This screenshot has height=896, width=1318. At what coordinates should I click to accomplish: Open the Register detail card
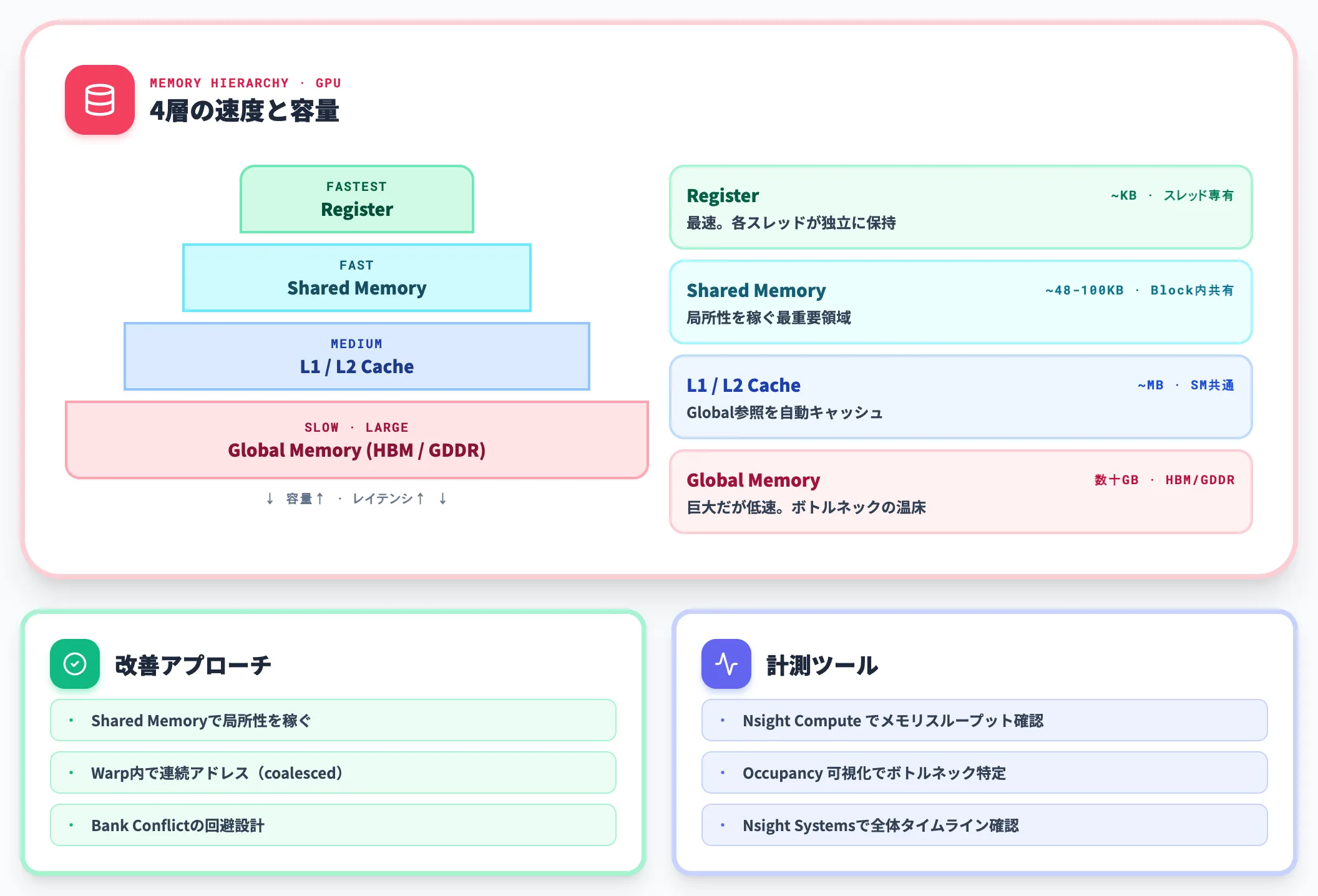[961, 207]
